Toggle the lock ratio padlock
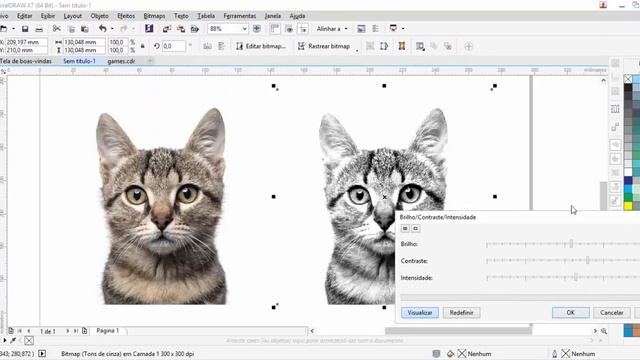 (x=142, y=46)
